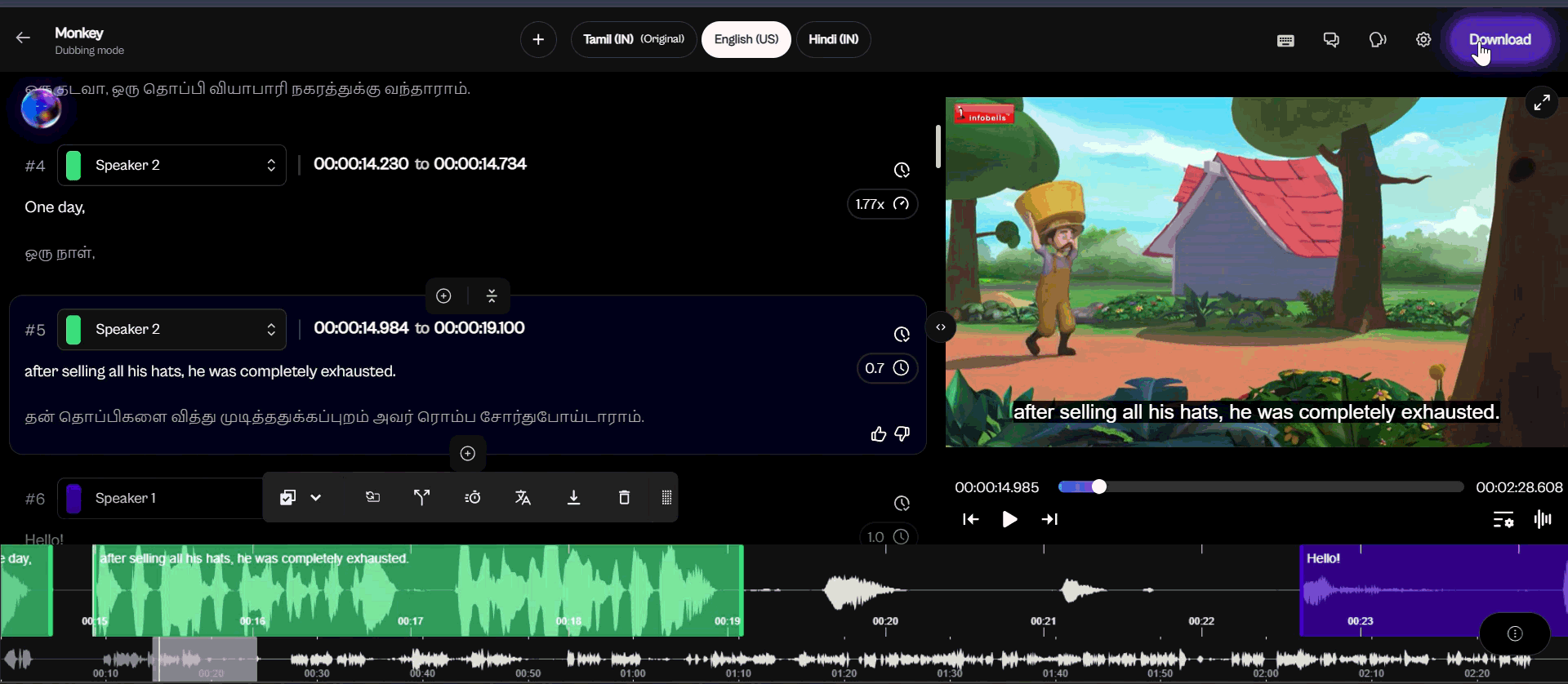Open Speaker 2 dropdown for segment #4
Viewport: 1568px width, 684px height.
click(171, 166)
